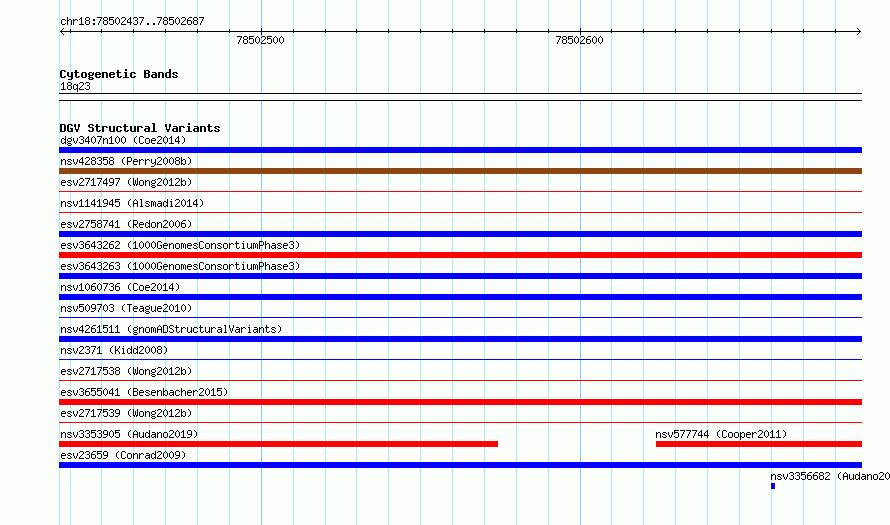890x525 pixels.
Task: Select the blue esv3643263 variant bar
Action: tap(460, 276)
